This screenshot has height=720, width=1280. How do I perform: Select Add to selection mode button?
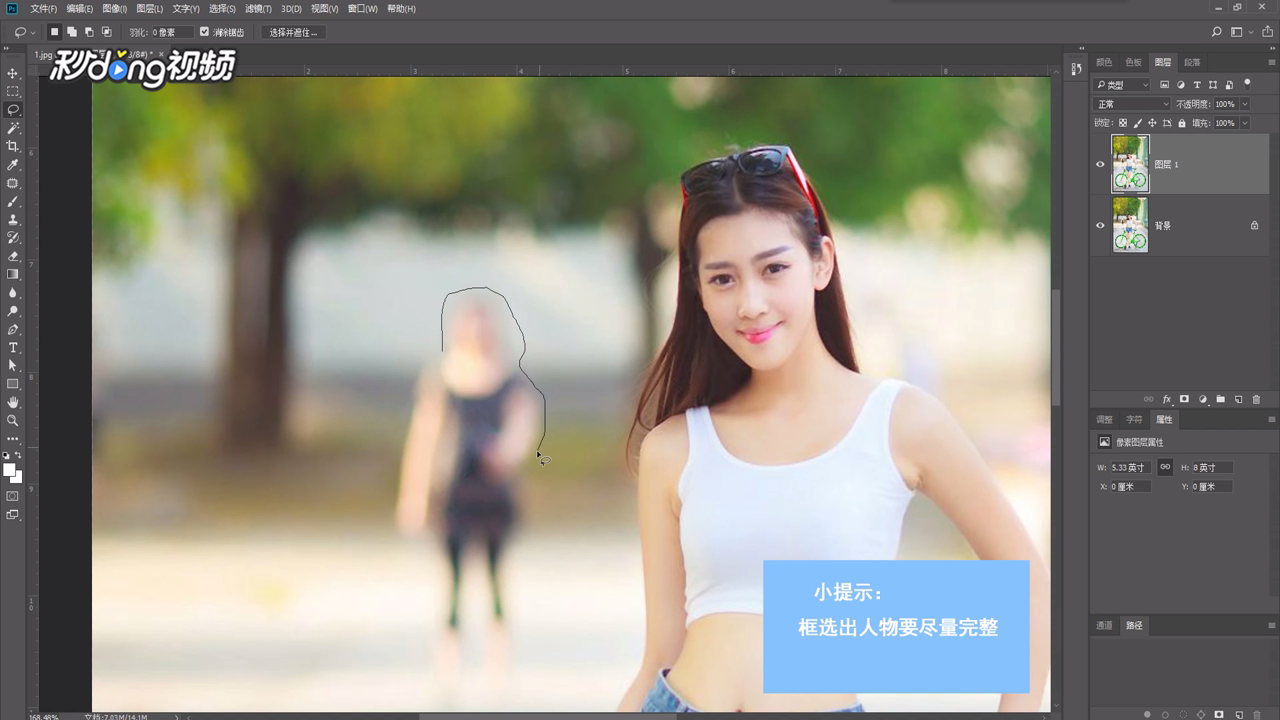point(72,32)
